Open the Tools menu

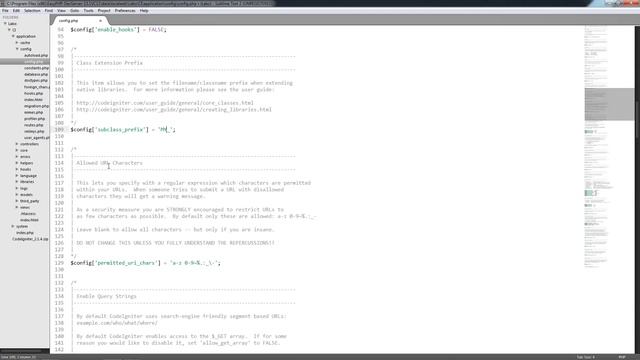point(88,11)
